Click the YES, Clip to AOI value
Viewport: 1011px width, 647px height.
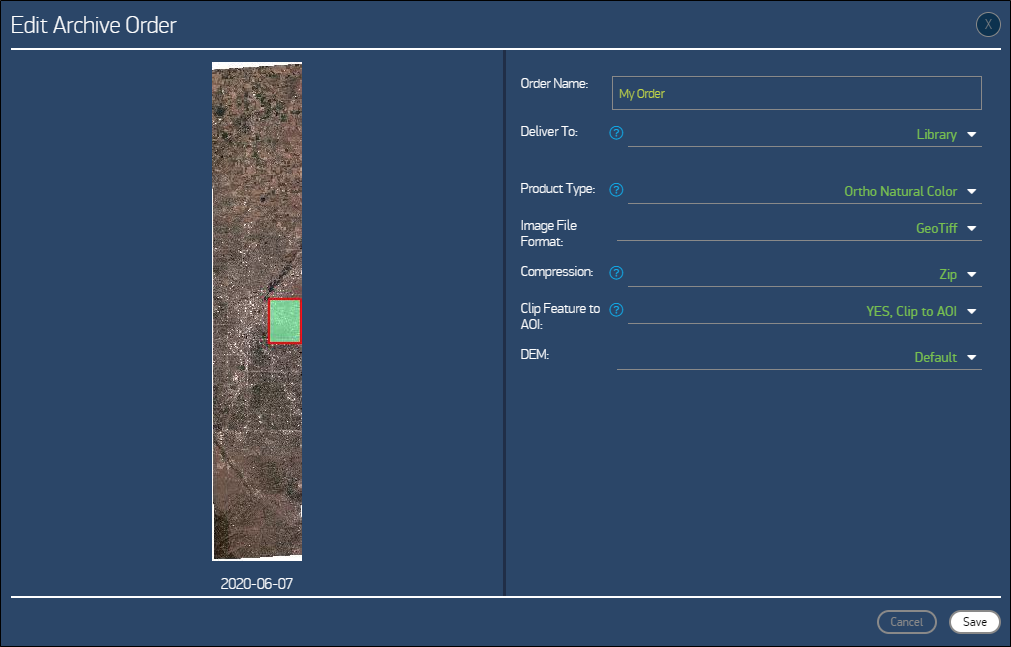[x=912, y=311]
